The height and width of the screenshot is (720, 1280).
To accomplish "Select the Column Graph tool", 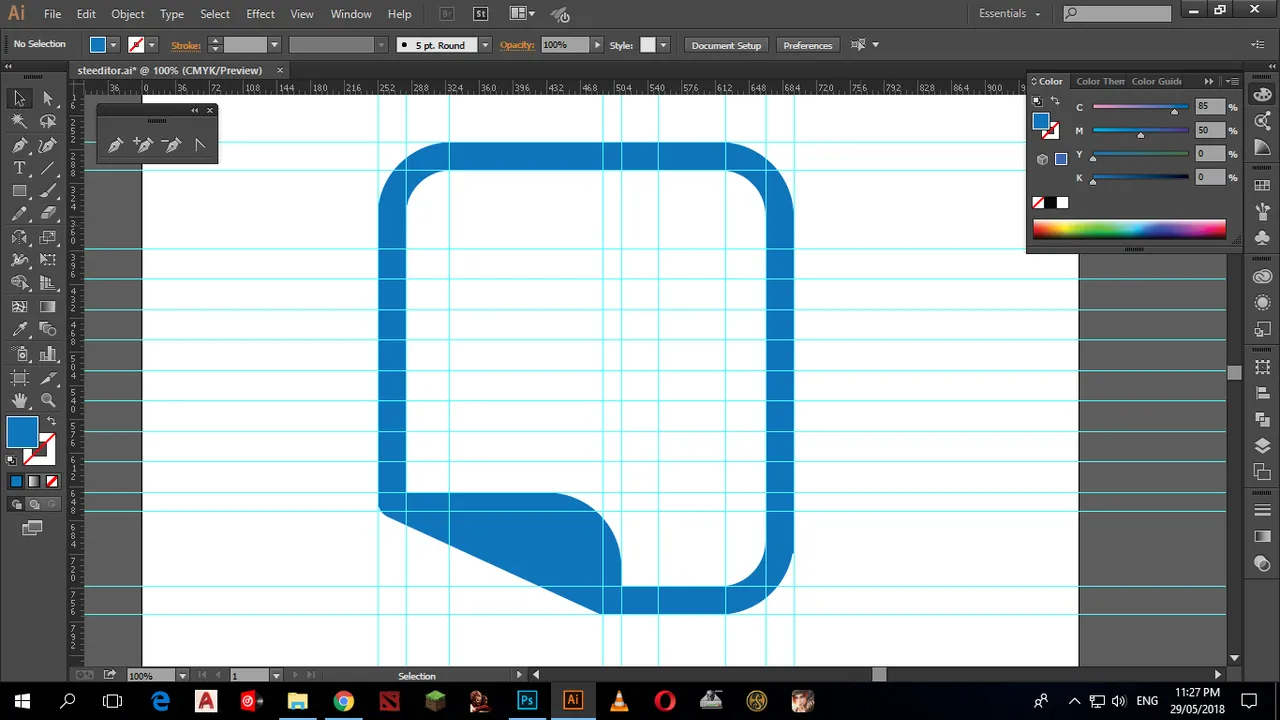I will pos(48,354).
